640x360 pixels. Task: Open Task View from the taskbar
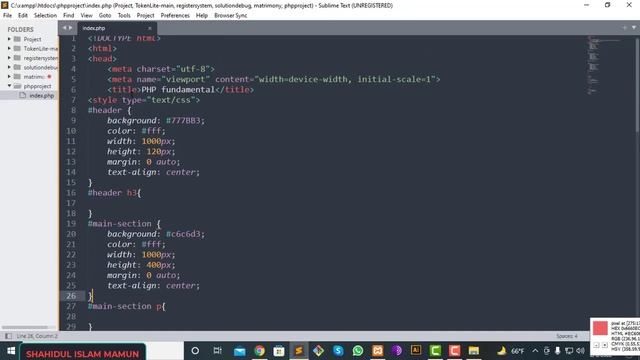218,351
